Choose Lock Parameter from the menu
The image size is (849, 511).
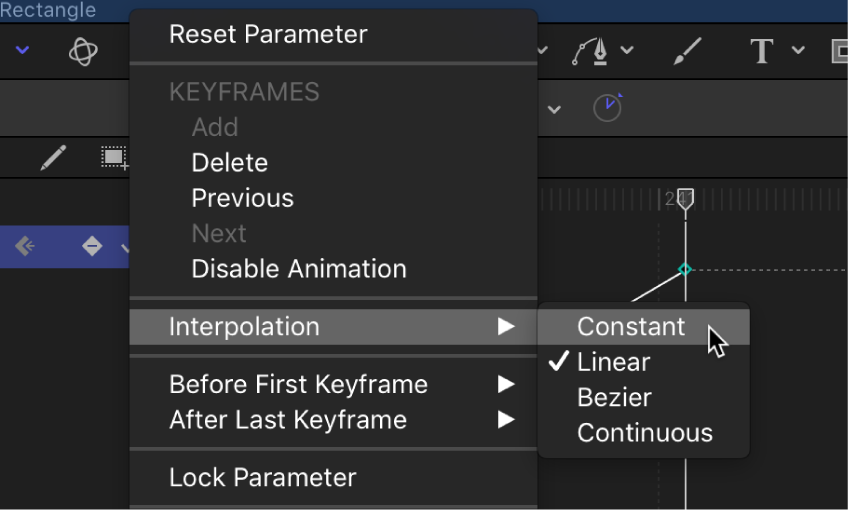262,478
